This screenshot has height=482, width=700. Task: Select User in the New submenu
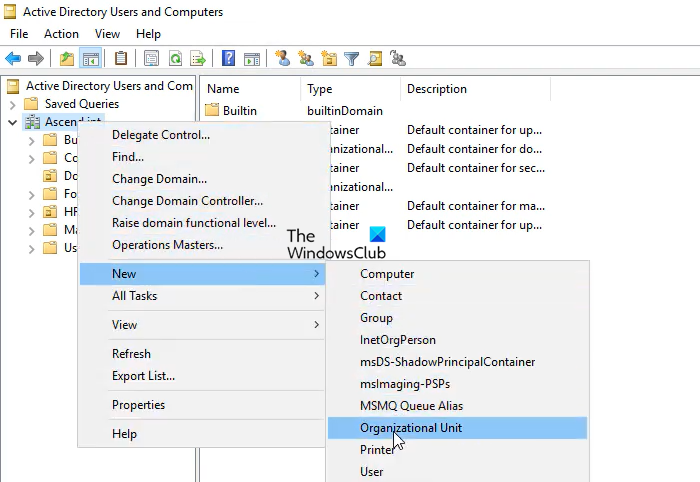(x=458, y=471)
